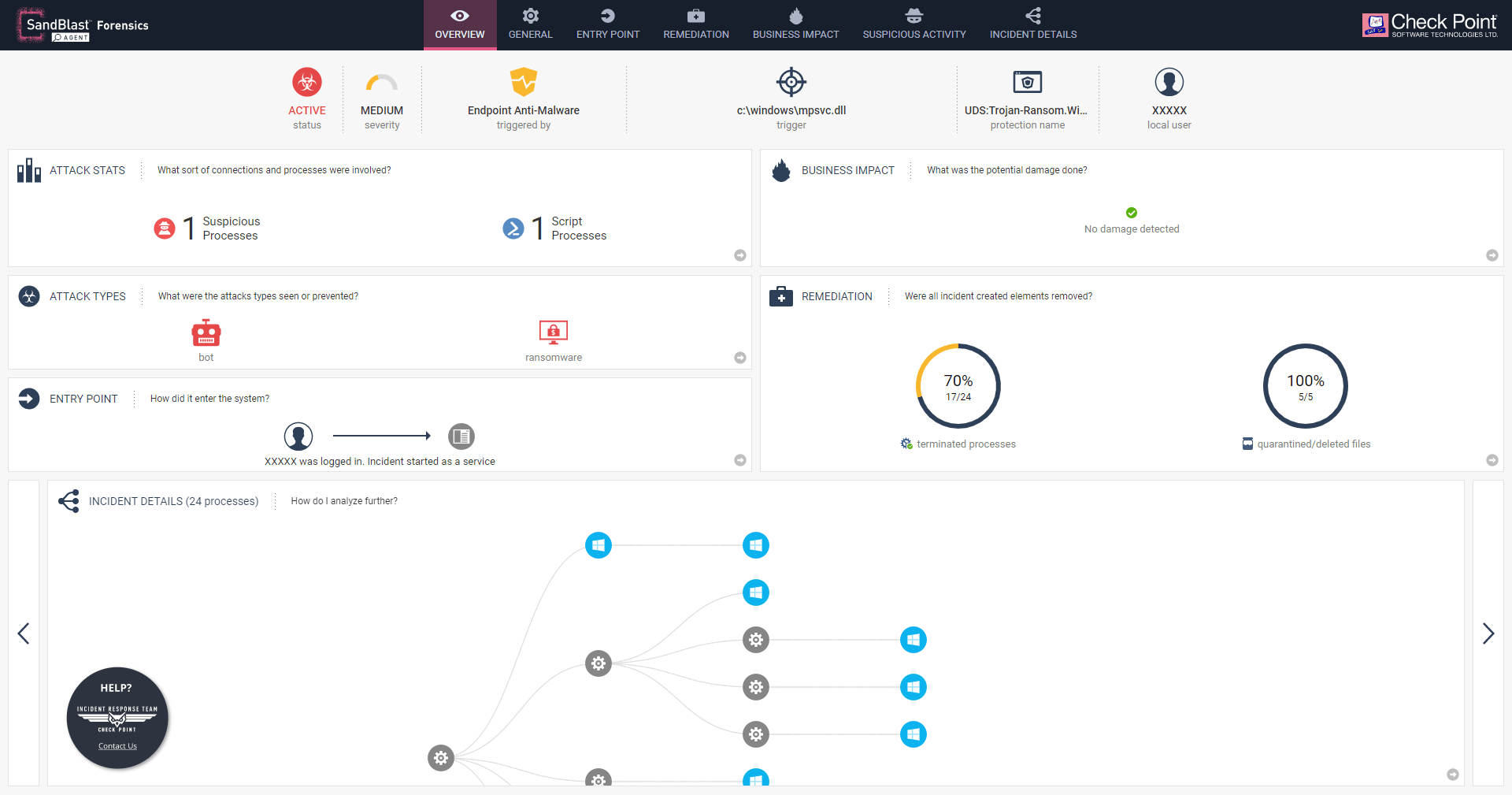1512x795 pixels.
Task: Open the Overview tab
Action: [460, 24]
